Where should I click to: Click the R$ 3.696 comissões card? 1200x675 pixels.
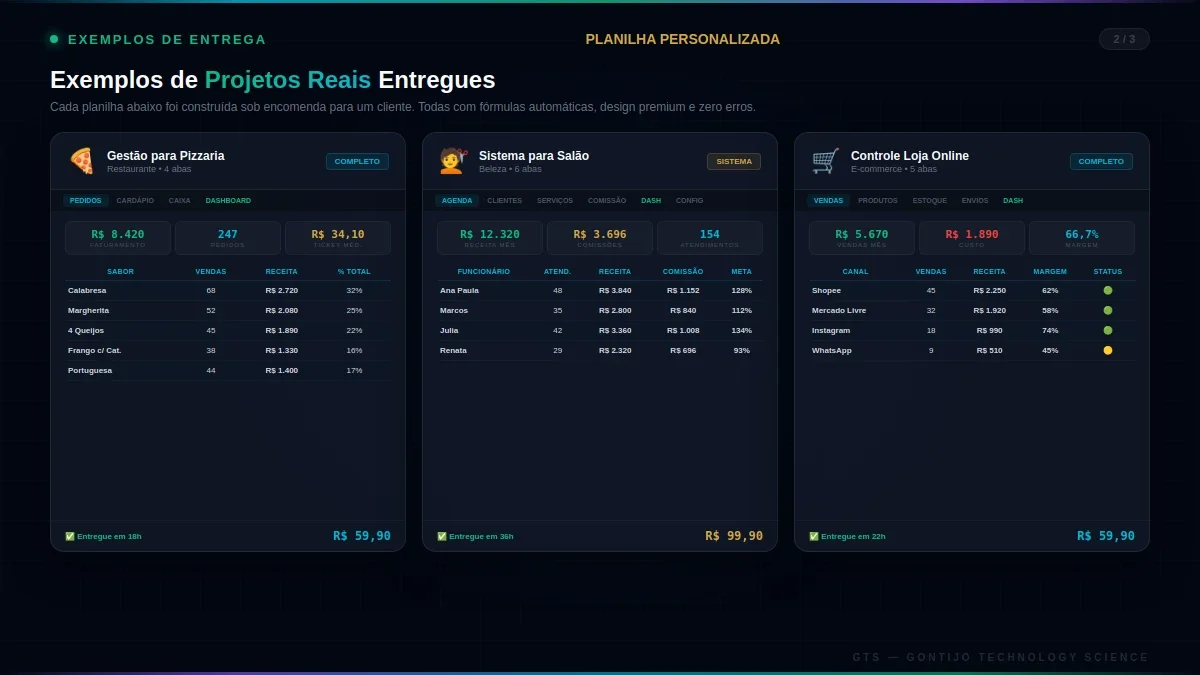point(600,238)
